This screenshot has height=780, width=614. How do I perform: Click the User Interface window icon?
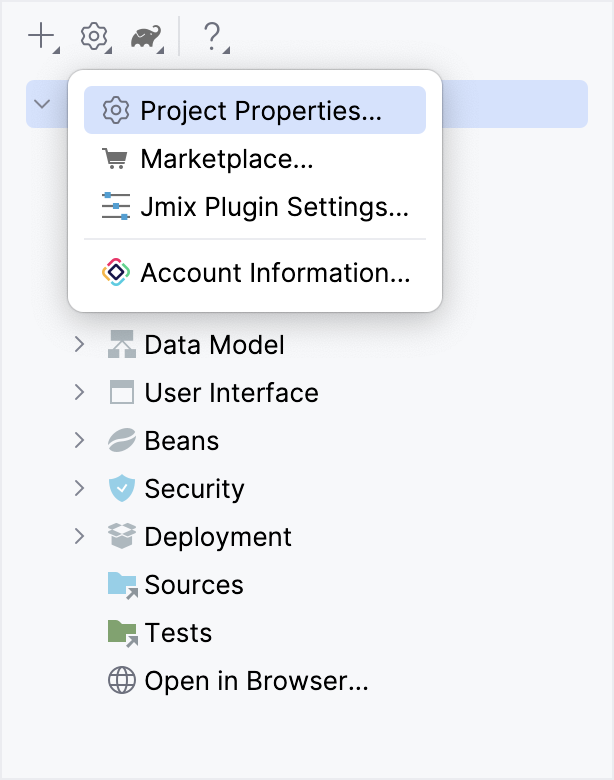[x=122, y=393]
